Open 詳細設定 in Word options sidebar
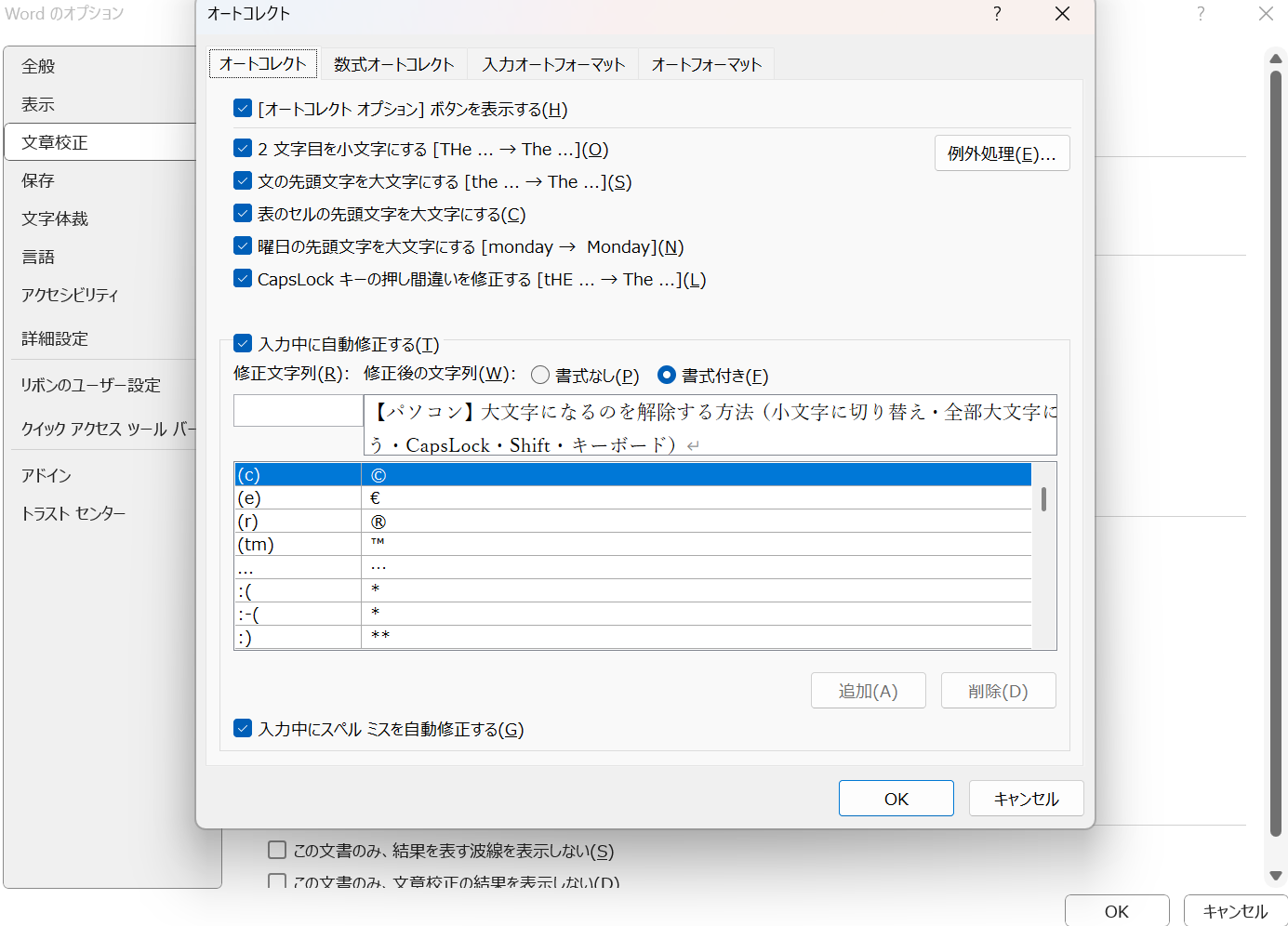Viewport: 1288px width, 926px height. click(55, 339)
